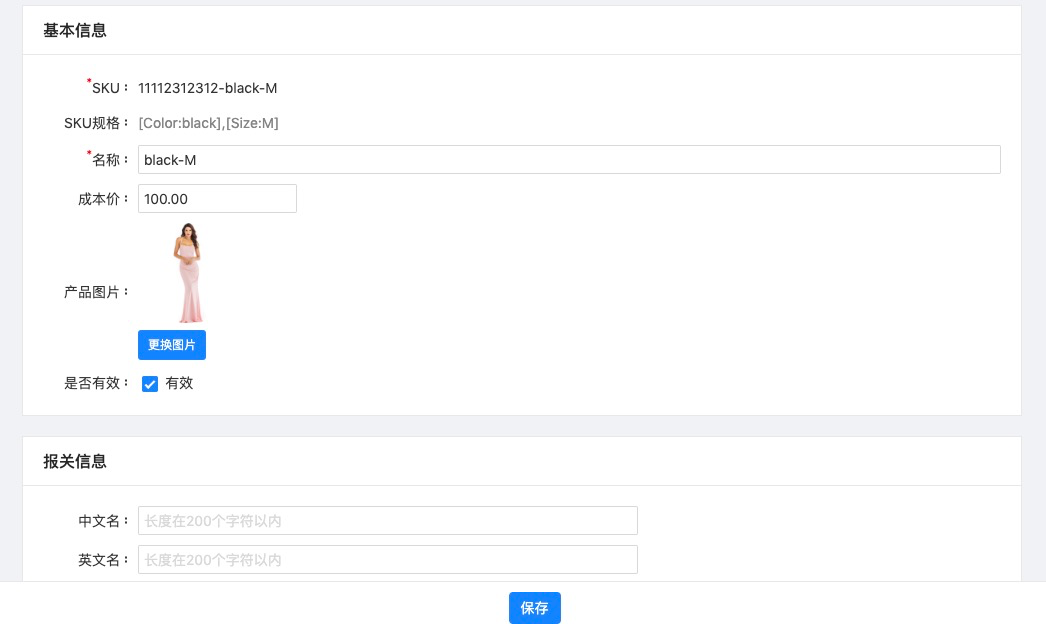Focus the 名称 field containing black-M
Screen dimensions: 1046x632
pos(568,160)
